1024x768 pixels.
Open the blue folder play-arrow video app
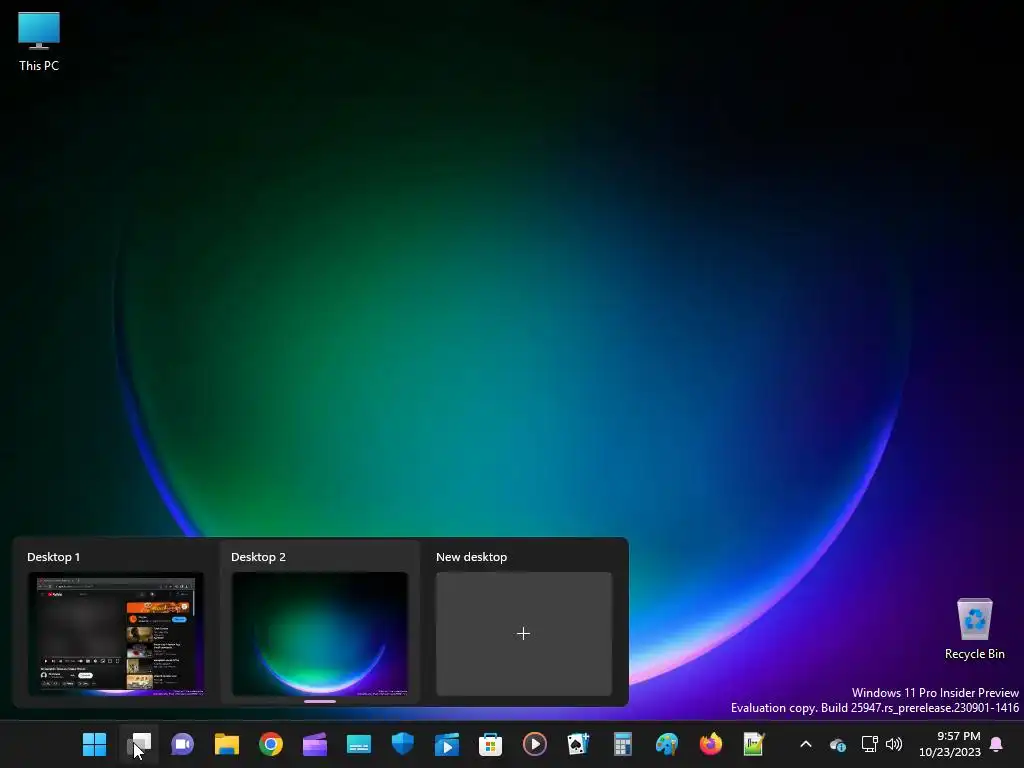pos(447,744)
